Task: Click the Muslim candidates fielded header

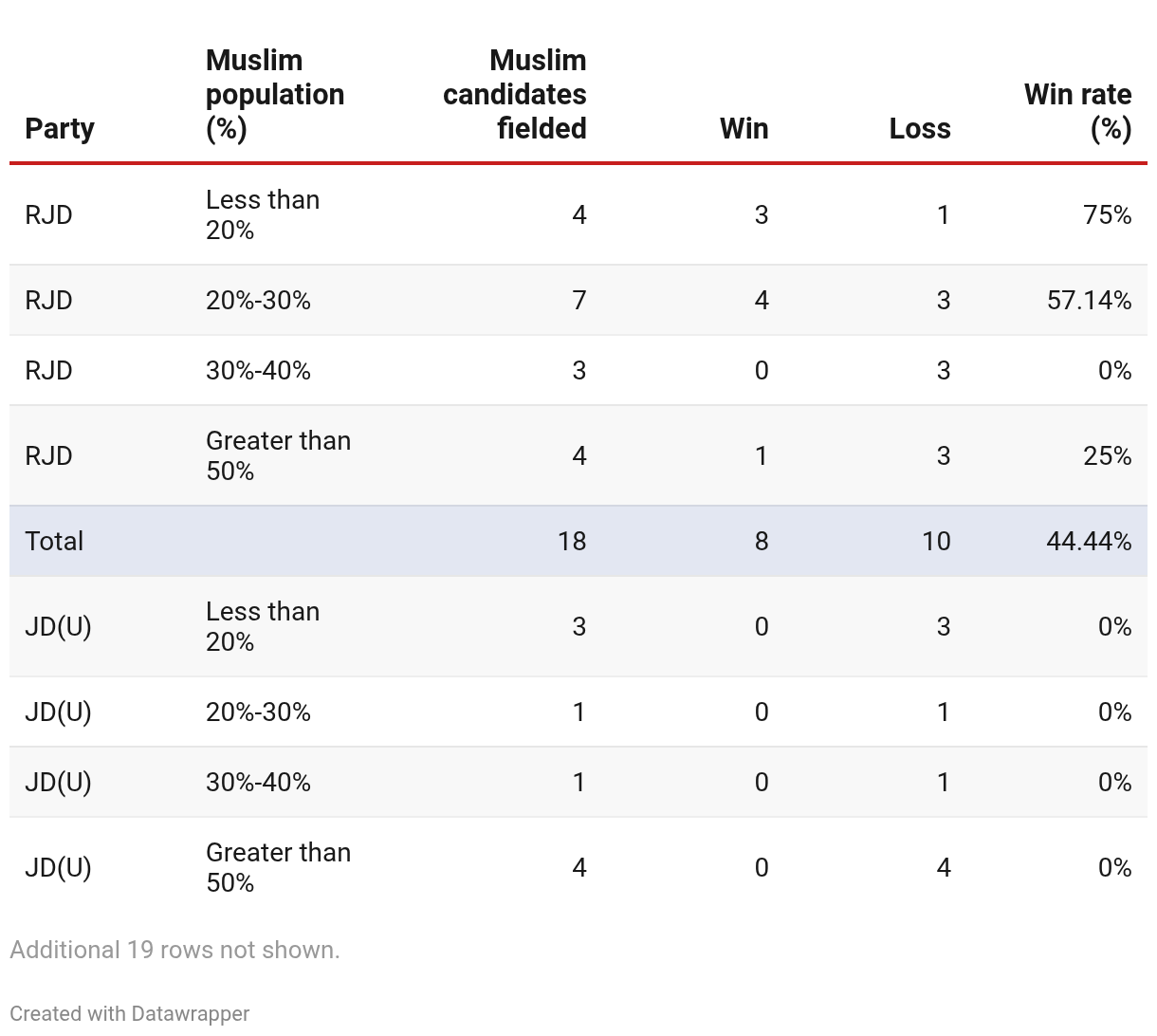Action: pyautogui.click(x=514, y=94)
